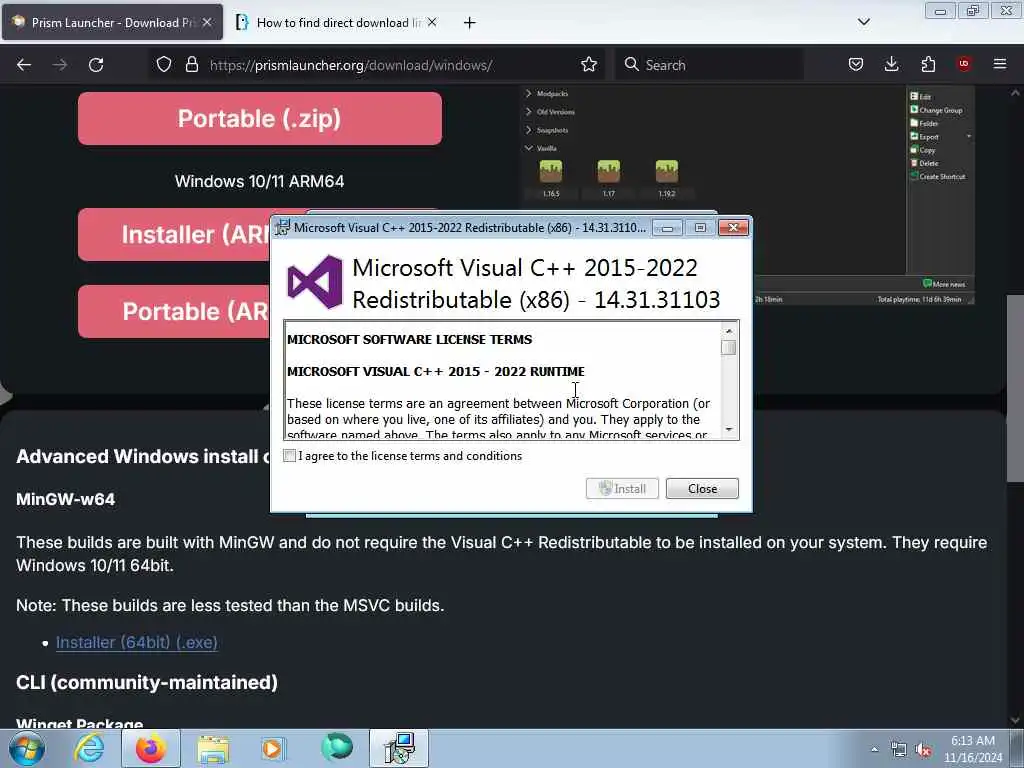Open the List all tabs dropdown
Image resolution: width=1024 pixels, height=768 pixels.
864,22
